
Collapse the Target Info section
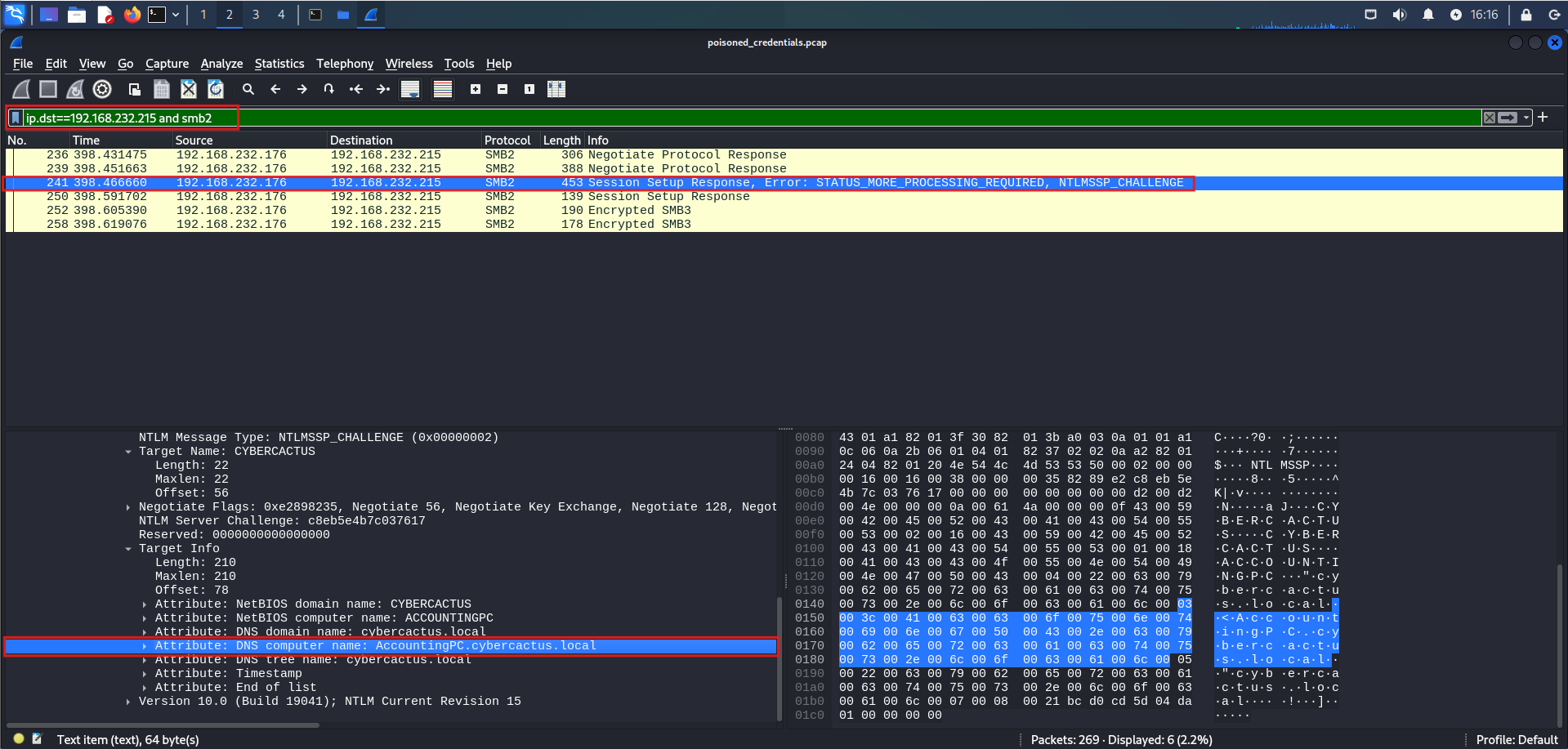coord(128,549)
